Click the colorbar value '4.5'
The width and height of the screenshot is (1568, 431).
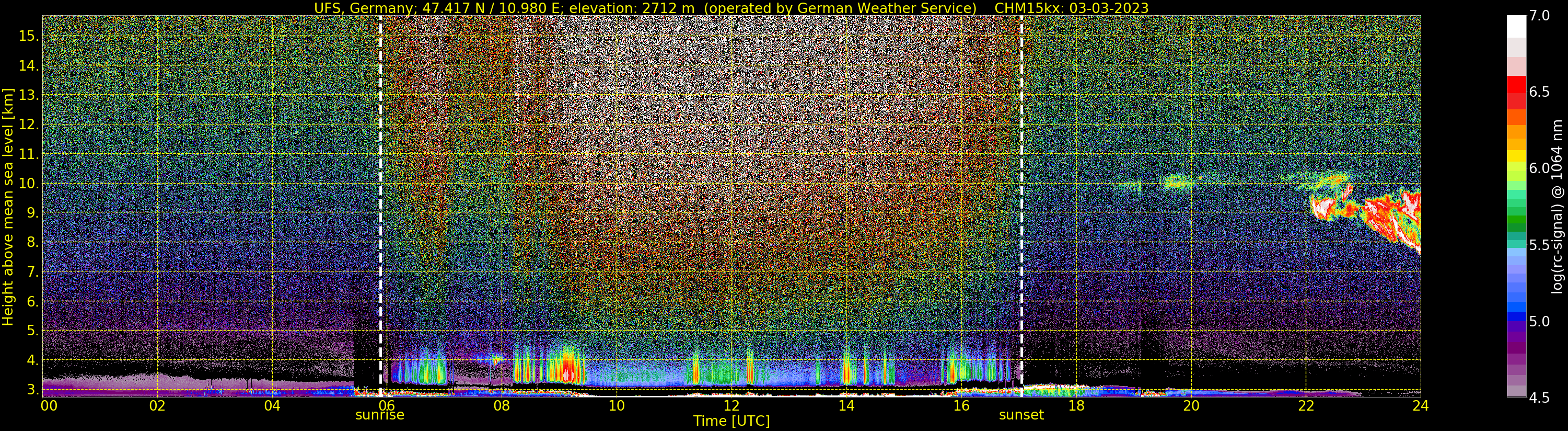(x=1540, y=398)
